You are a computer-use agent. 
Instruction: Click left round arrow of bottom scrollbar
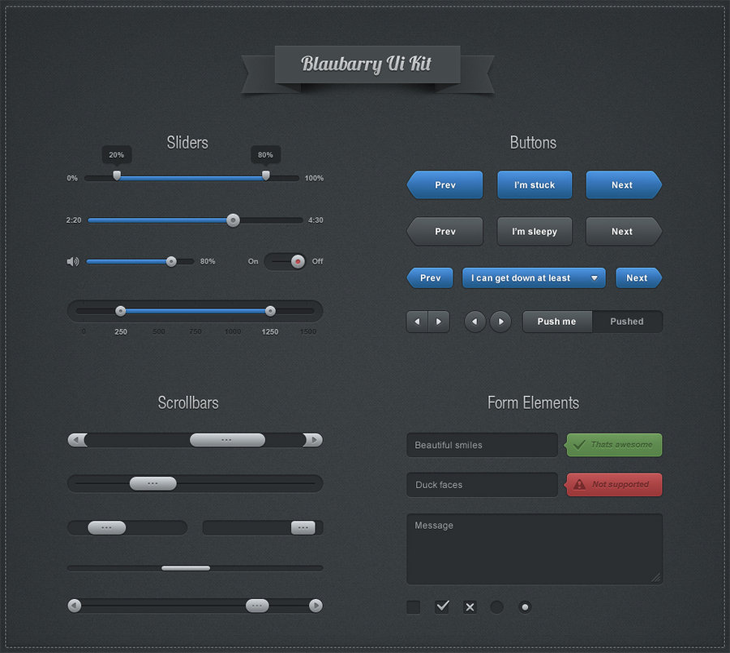[x=74, y=606]
